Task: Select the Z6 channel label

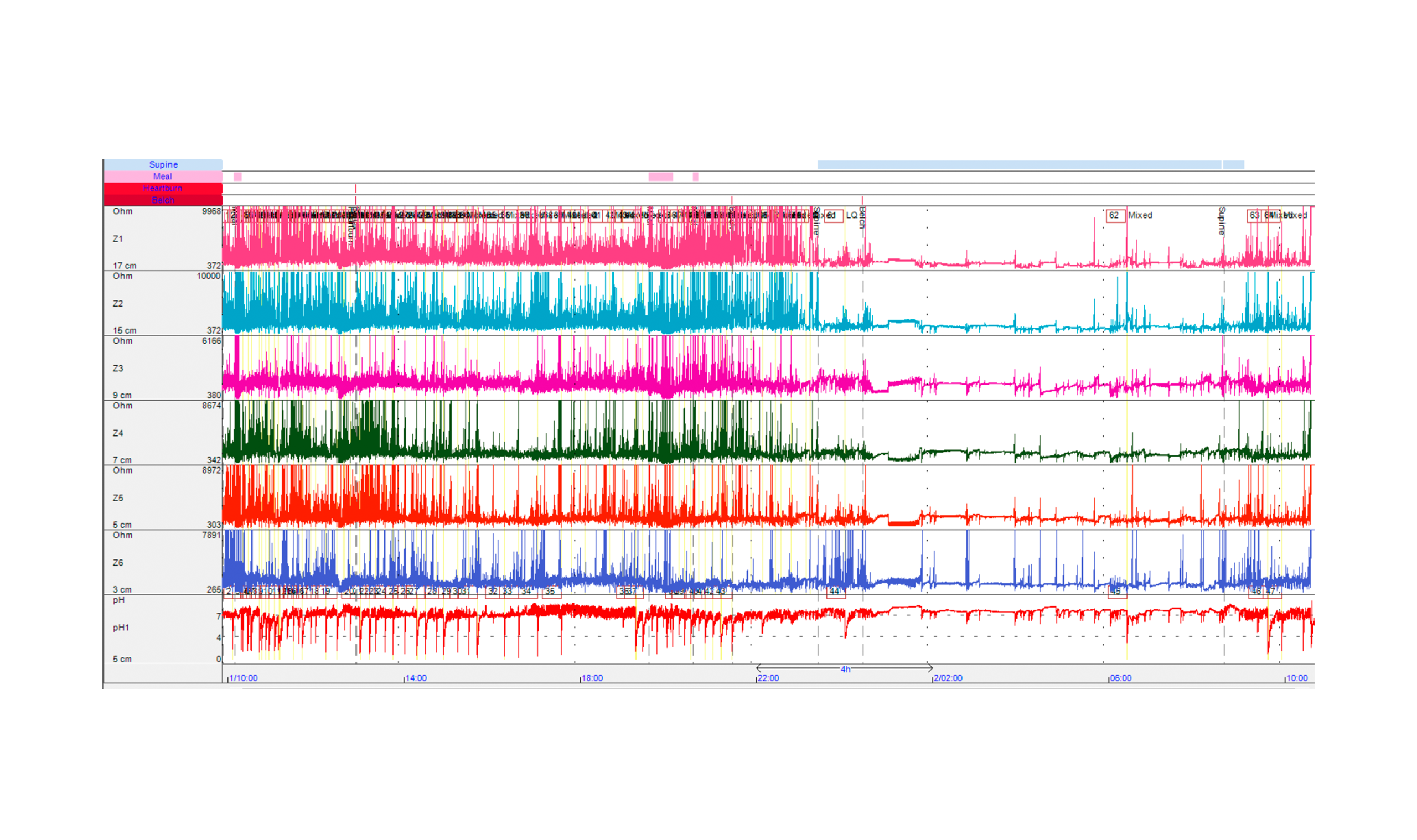Action: tap(118, 563)
